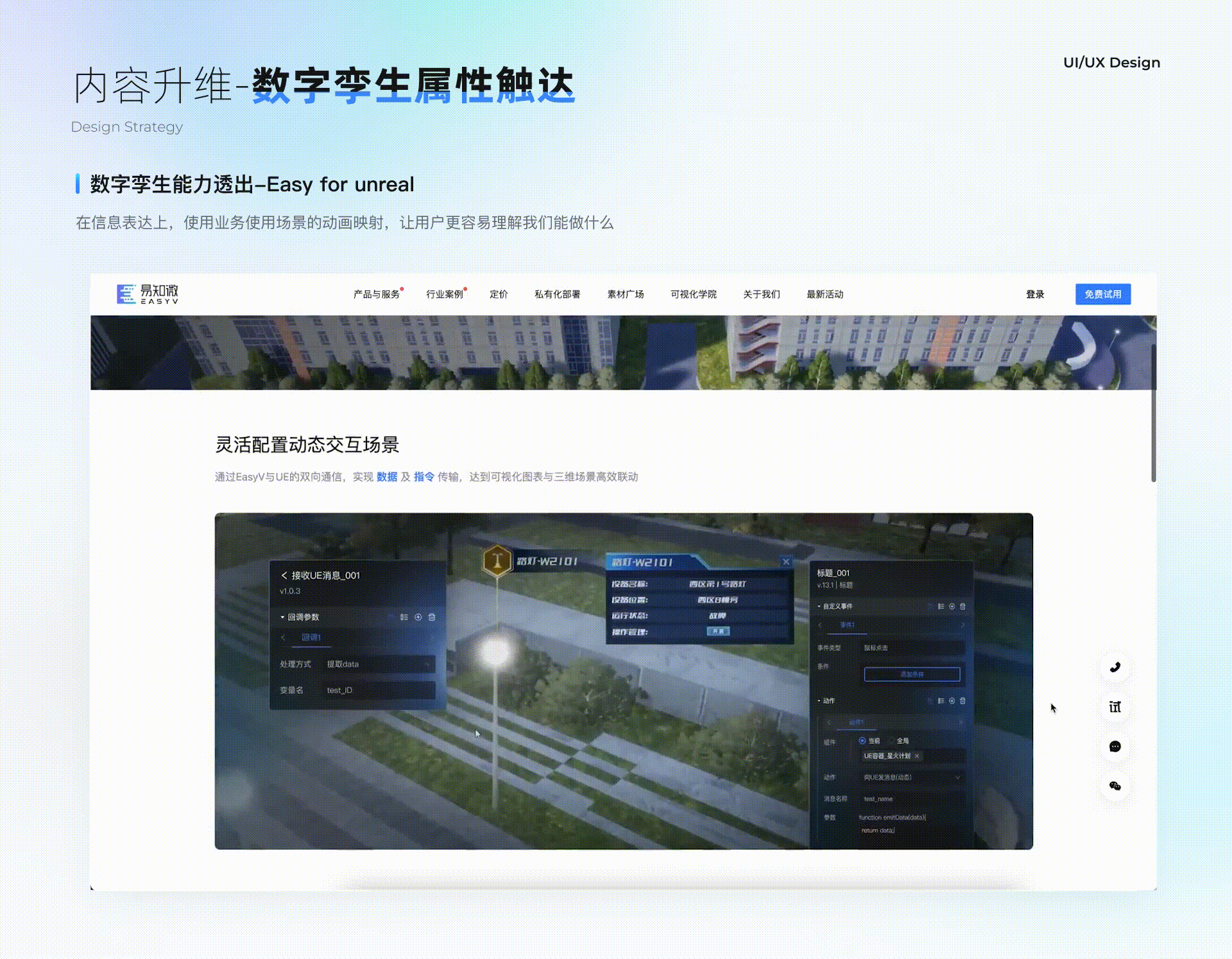Image resolution: width=1232 pixels, height=959 pixels.
Task: Collapse the 自定义事件 section
Action: [x=819, y=606]
